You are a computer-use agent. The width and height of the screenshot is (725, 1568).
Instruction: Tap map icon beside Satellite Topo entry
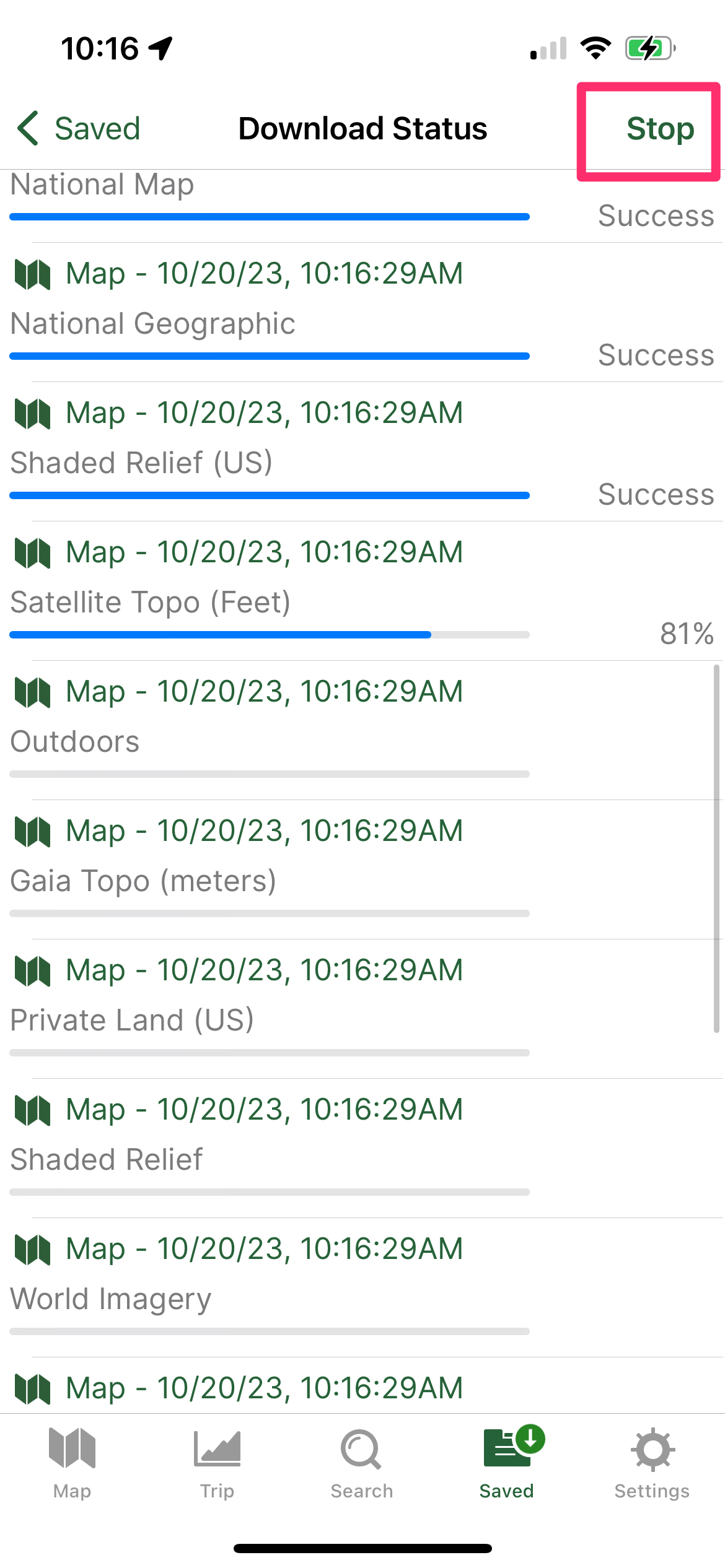[x=32, y=553]
